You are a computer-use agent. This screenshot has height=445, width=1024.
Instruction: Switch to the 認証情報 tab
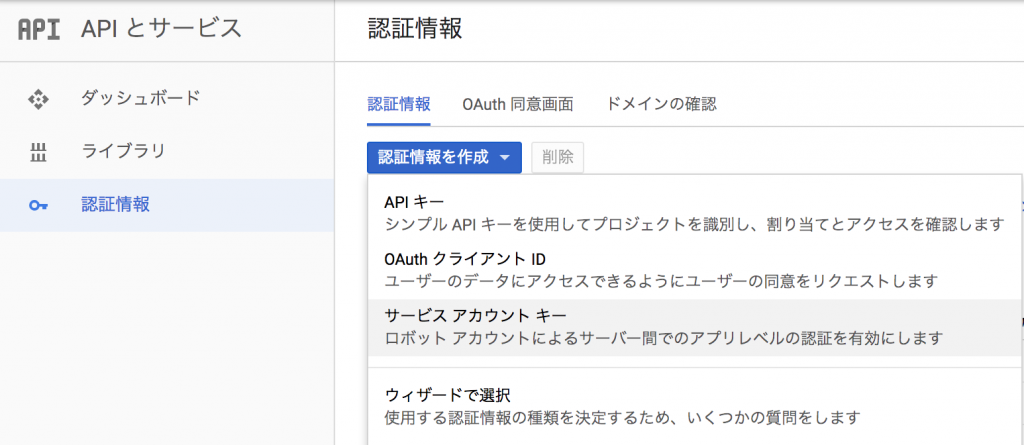point(398,105)
